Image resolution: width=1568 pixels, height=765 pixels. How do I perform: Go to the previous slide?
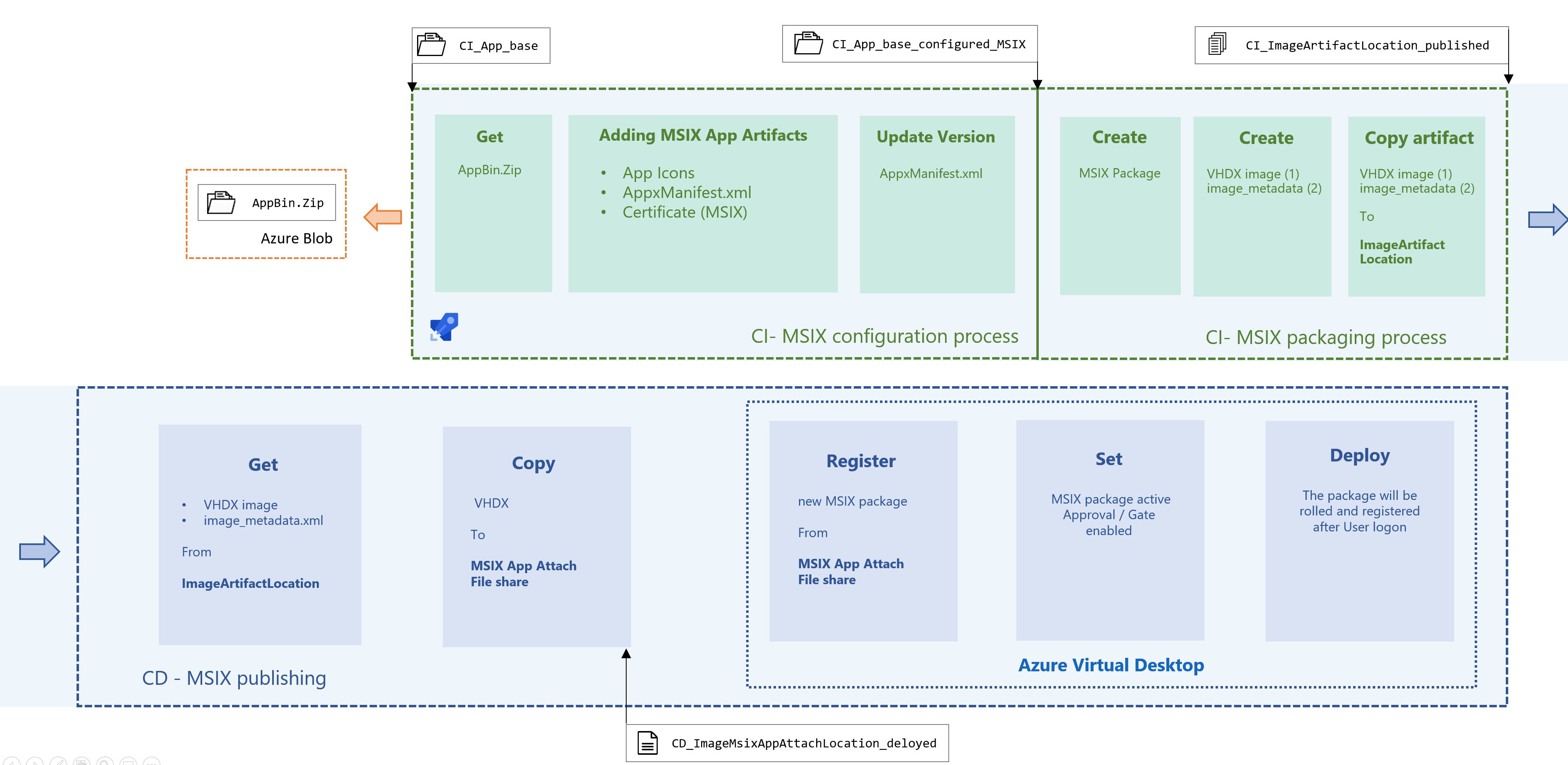pos(11,762)
